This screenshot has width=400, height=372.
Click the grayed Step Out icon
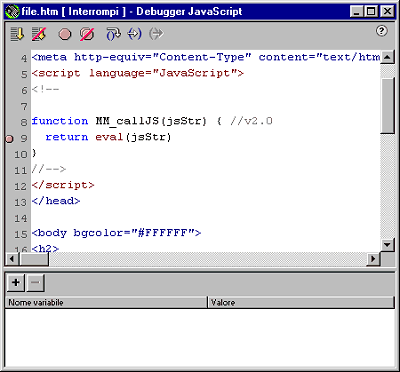156,34
